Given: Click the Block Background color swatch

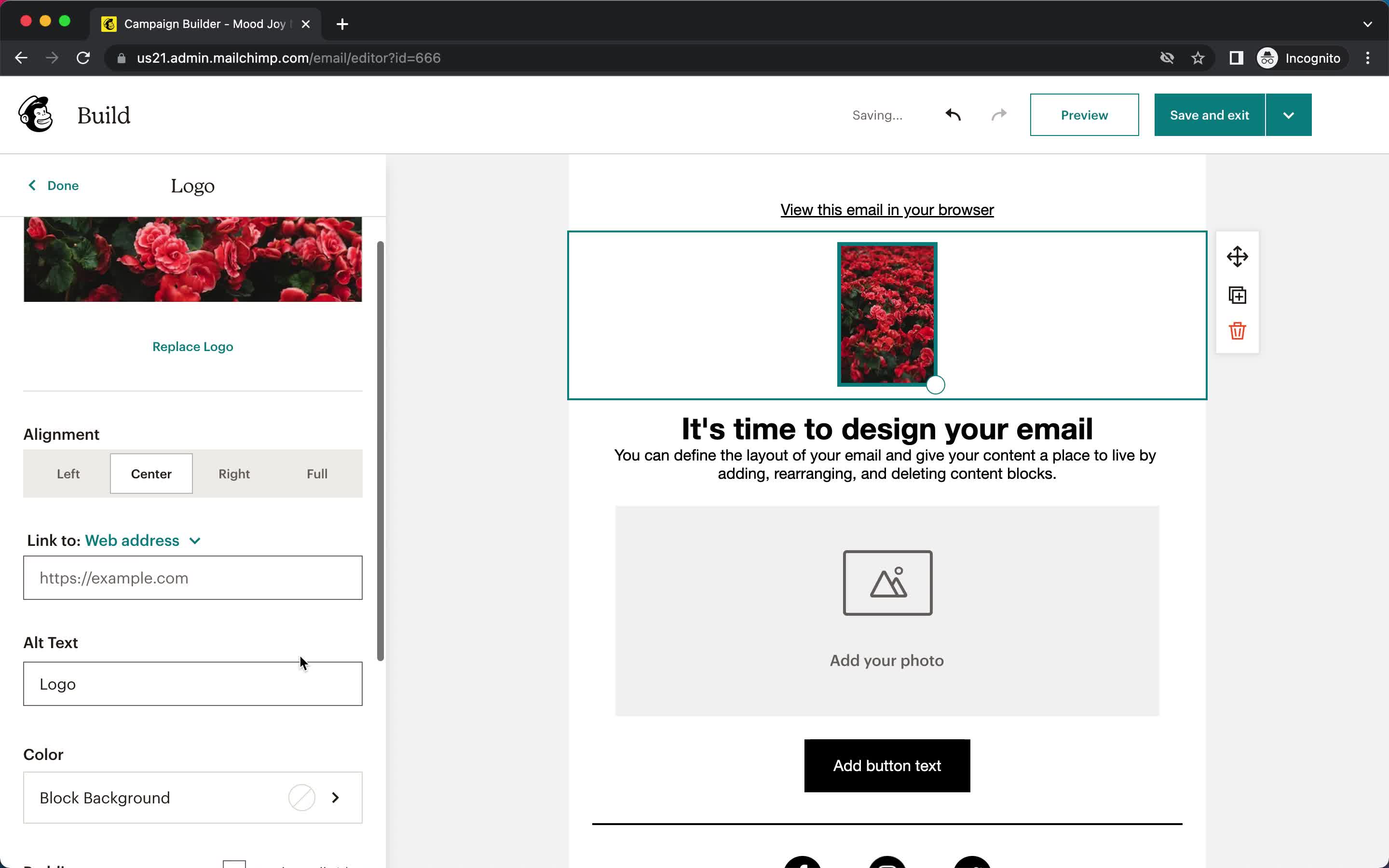Looking at the screenshot, I should pyautogui.click(x=302, y=797).
